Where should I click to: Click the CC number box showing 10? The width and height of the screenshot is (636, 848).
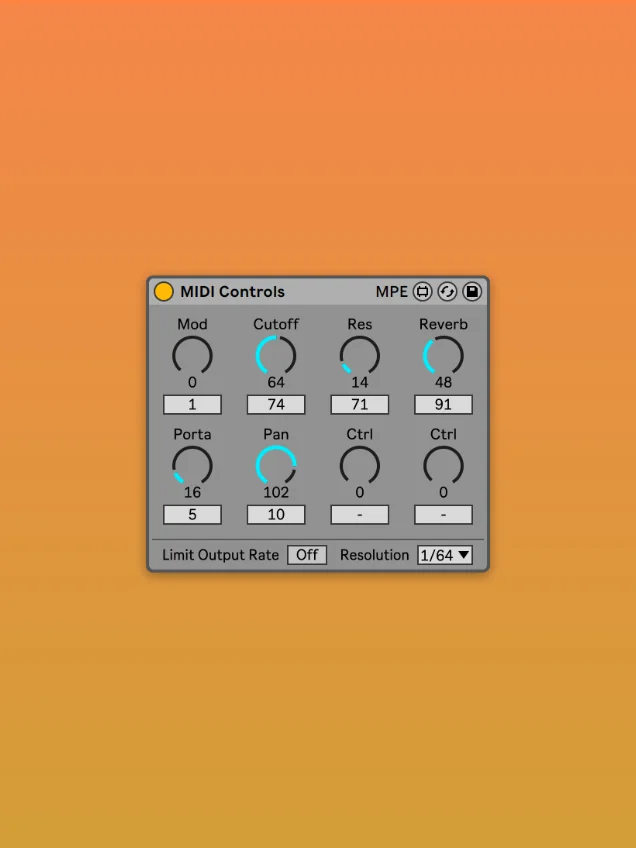[x=276, y=514]
